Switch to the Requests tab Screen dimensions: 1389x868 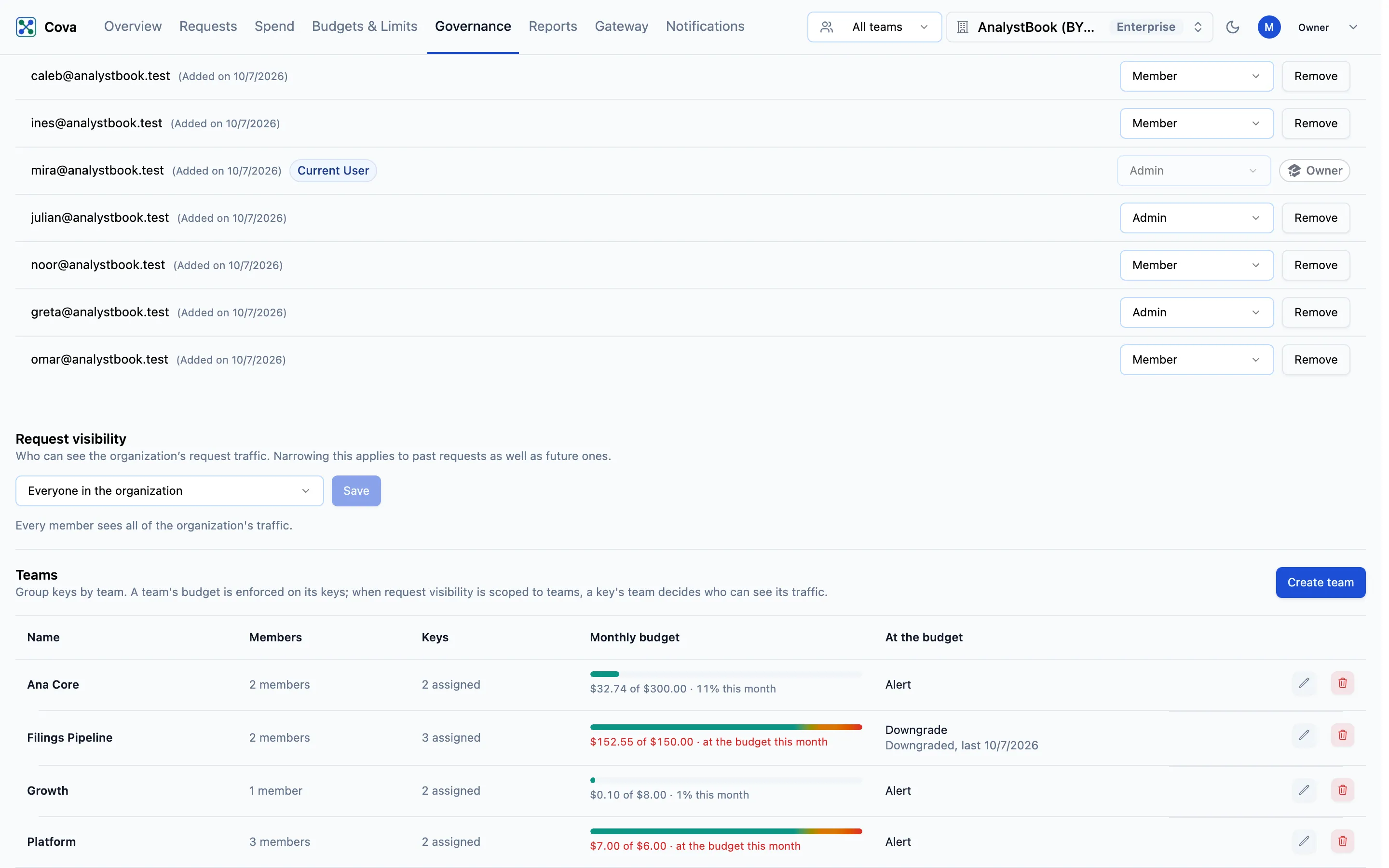tap(208, 27)
